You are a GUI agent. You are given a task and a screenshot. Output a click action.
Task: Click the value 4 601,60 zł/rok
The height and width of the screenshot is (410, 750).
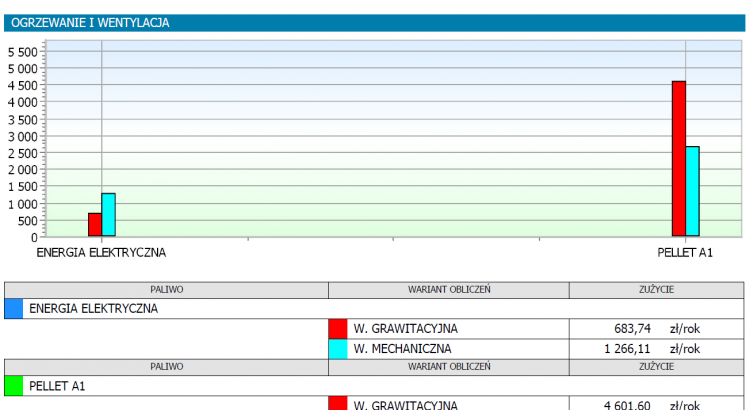[x=652, y=405]
